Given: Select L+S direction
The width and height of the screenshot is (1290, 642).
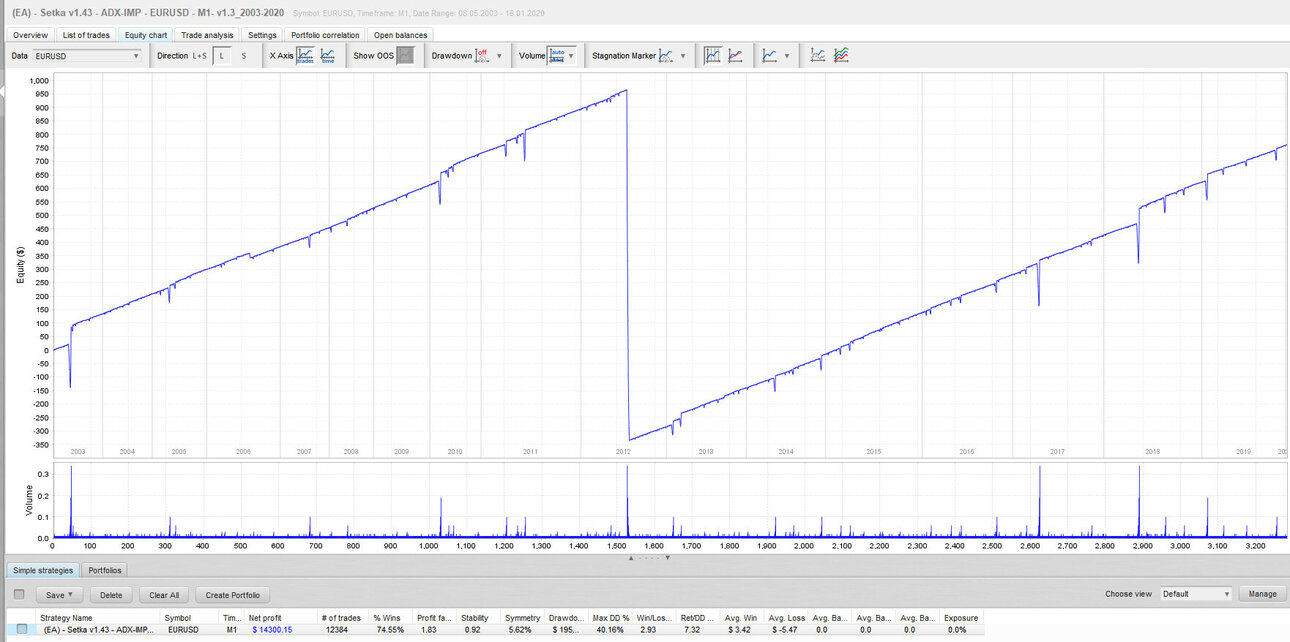Looking at the screenshot, I should 200,56.
